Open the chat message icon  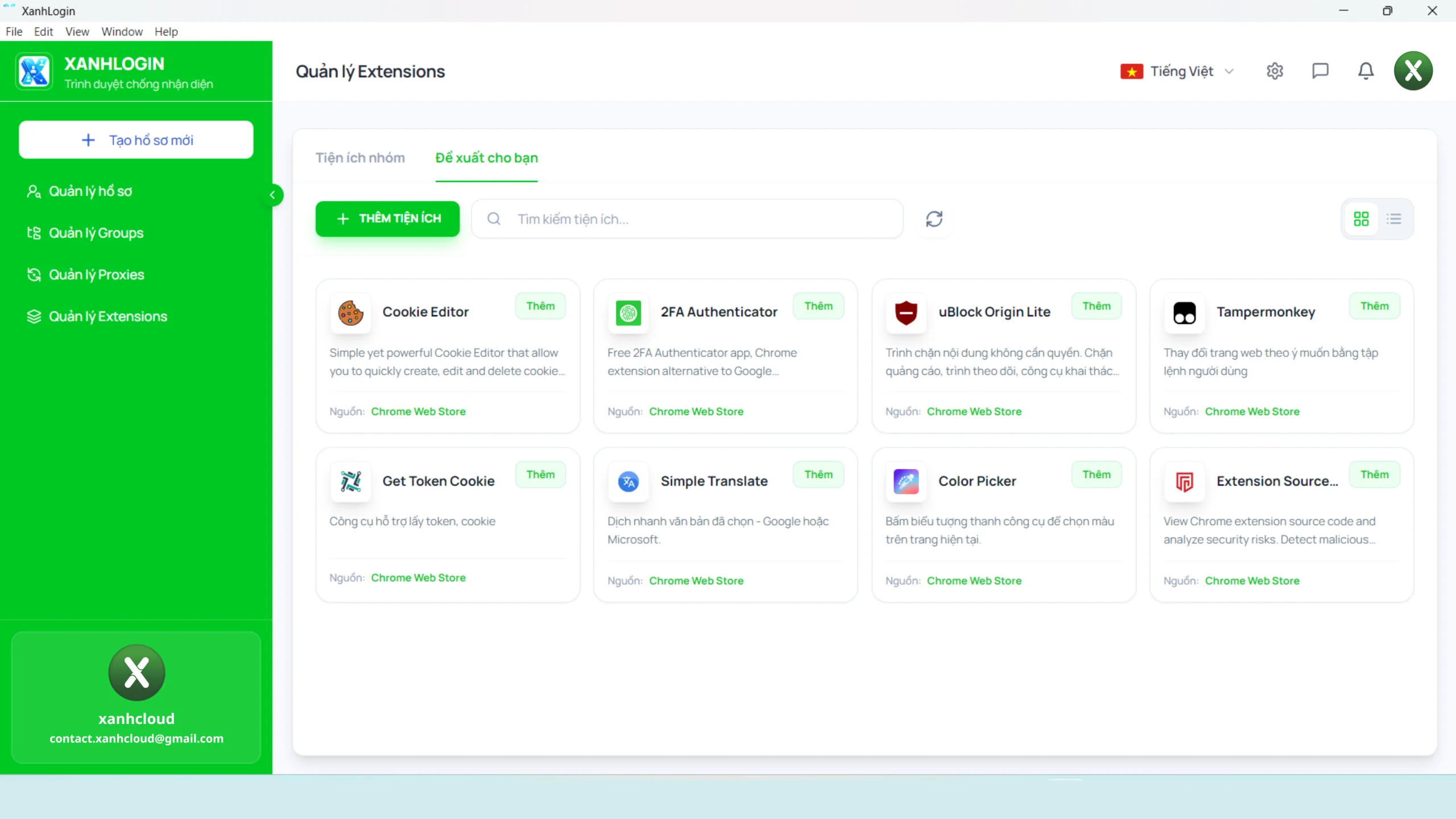point(1320,71)
